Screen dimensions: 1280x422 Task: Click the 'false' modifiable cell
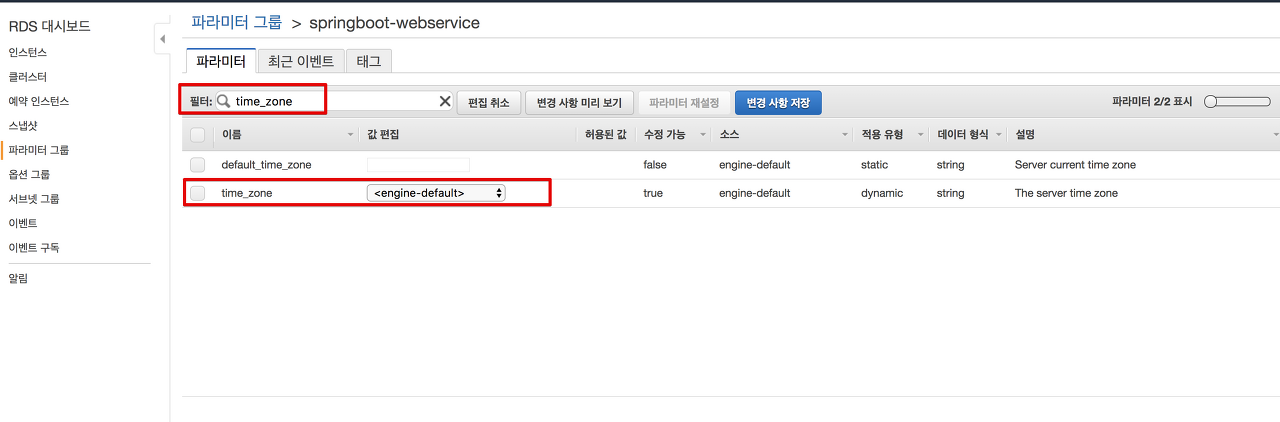pyautogui.click(x=655, y=164)
